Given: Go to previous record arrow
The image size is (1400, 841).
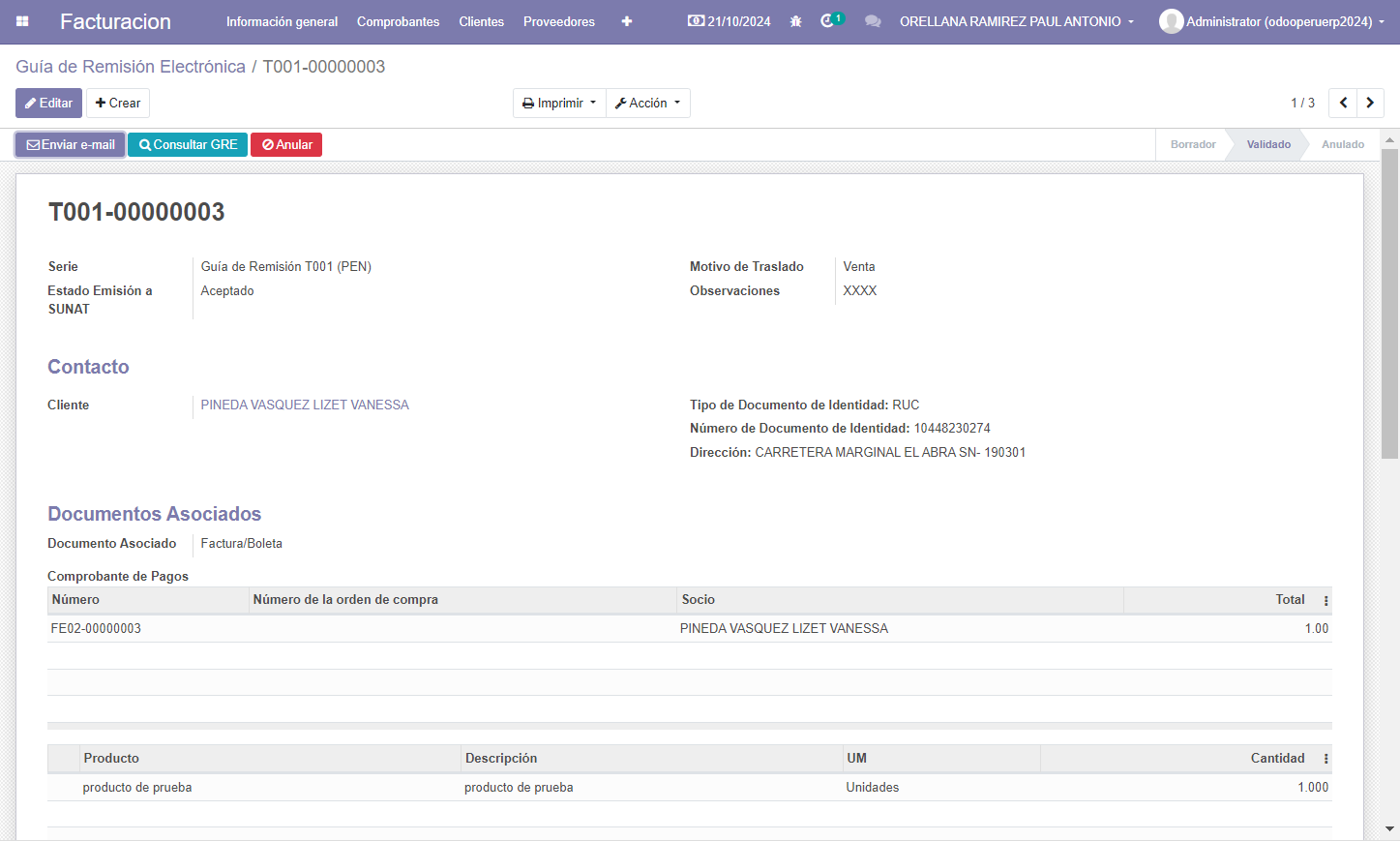Looking at the screenshot, I should [1343, 103].
